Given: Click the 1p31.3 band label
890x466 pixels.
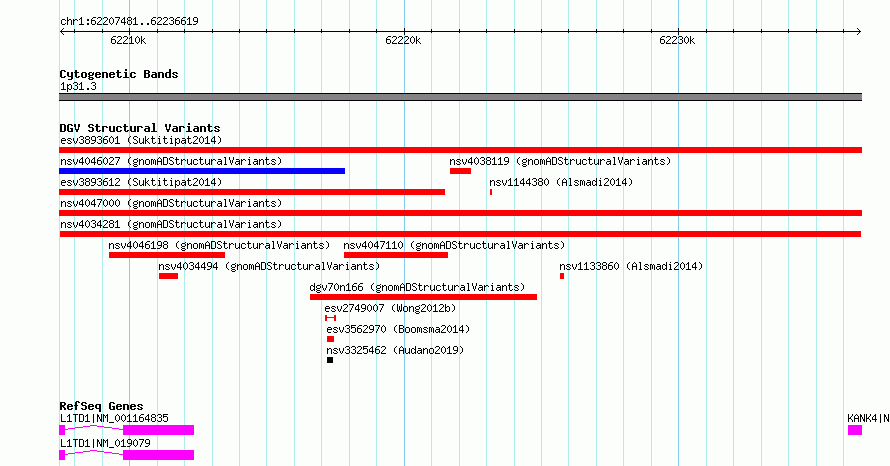Looking at the screenshot, I should pyautogui.click(x=78, y=86).
